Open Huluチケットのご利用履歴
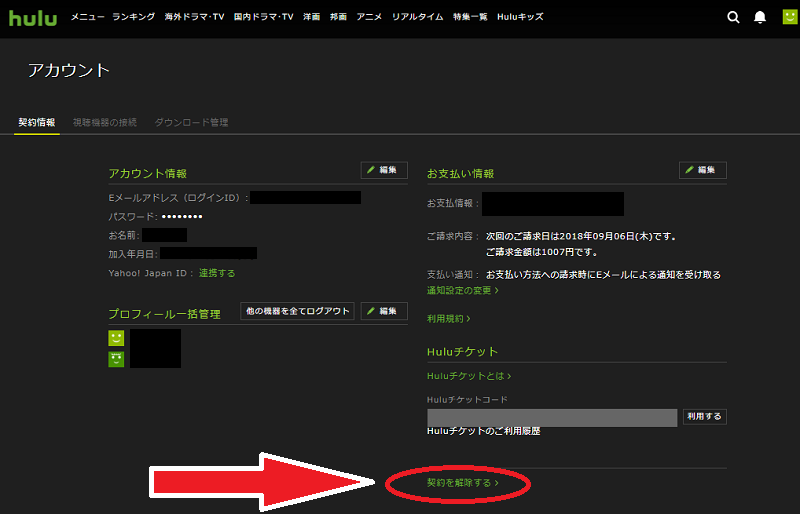 pyautogui.click(x=484, y=431)
